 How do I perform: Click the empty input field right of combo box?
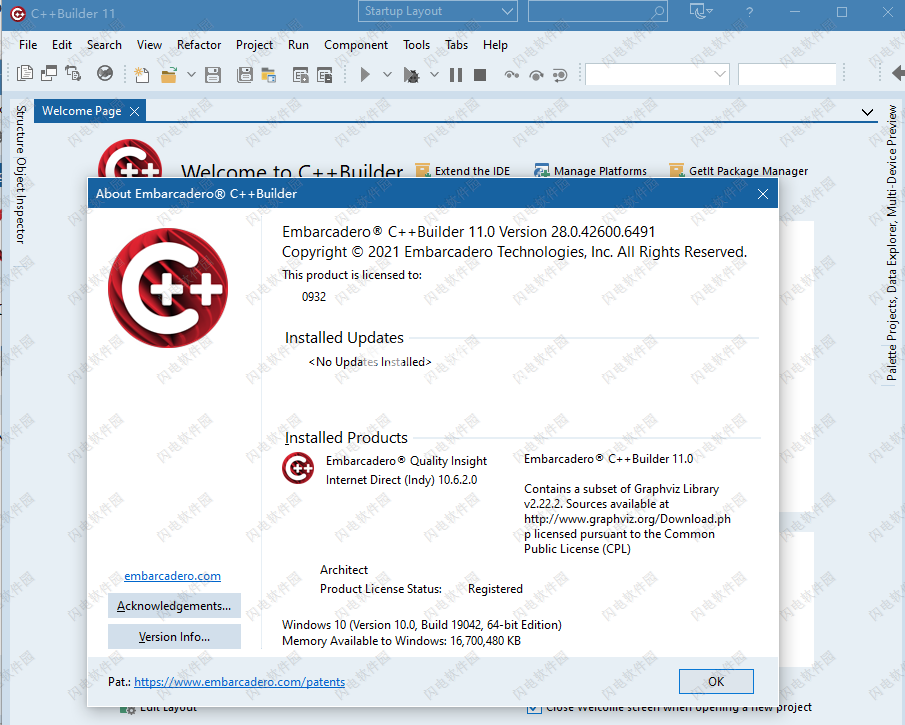click(x=787, y=74)
